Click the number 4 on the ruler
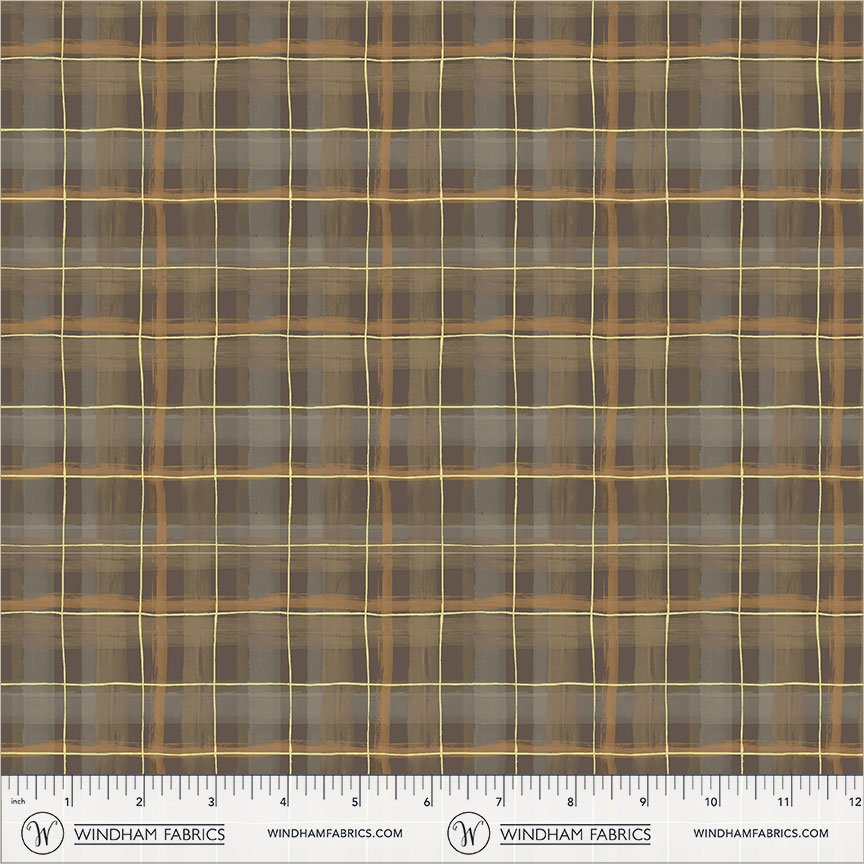This screenshot has width=864, height=864. 284,802
